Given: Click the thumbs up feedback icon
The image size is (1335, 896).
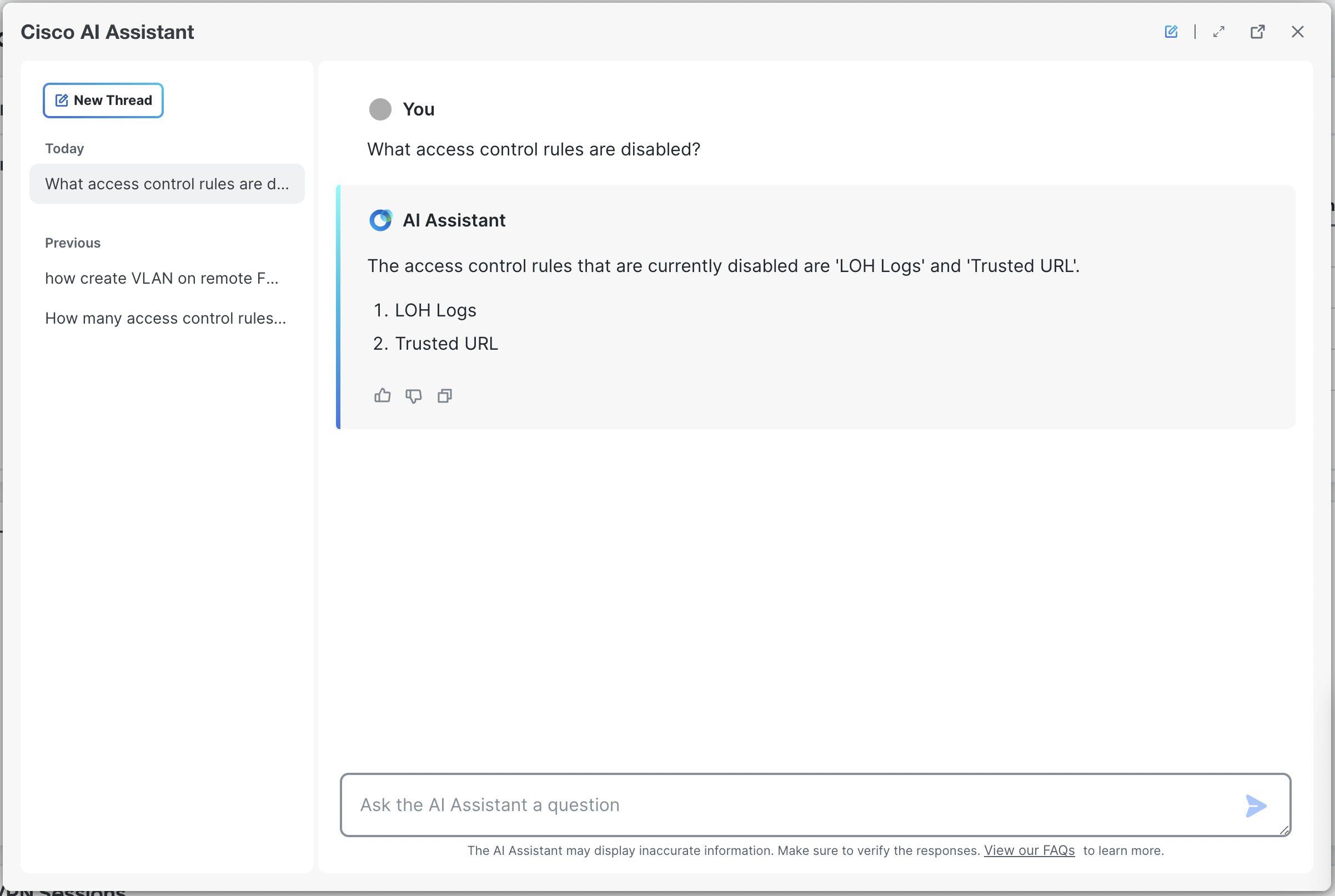Looking at the screenshot, I should 382,395.
